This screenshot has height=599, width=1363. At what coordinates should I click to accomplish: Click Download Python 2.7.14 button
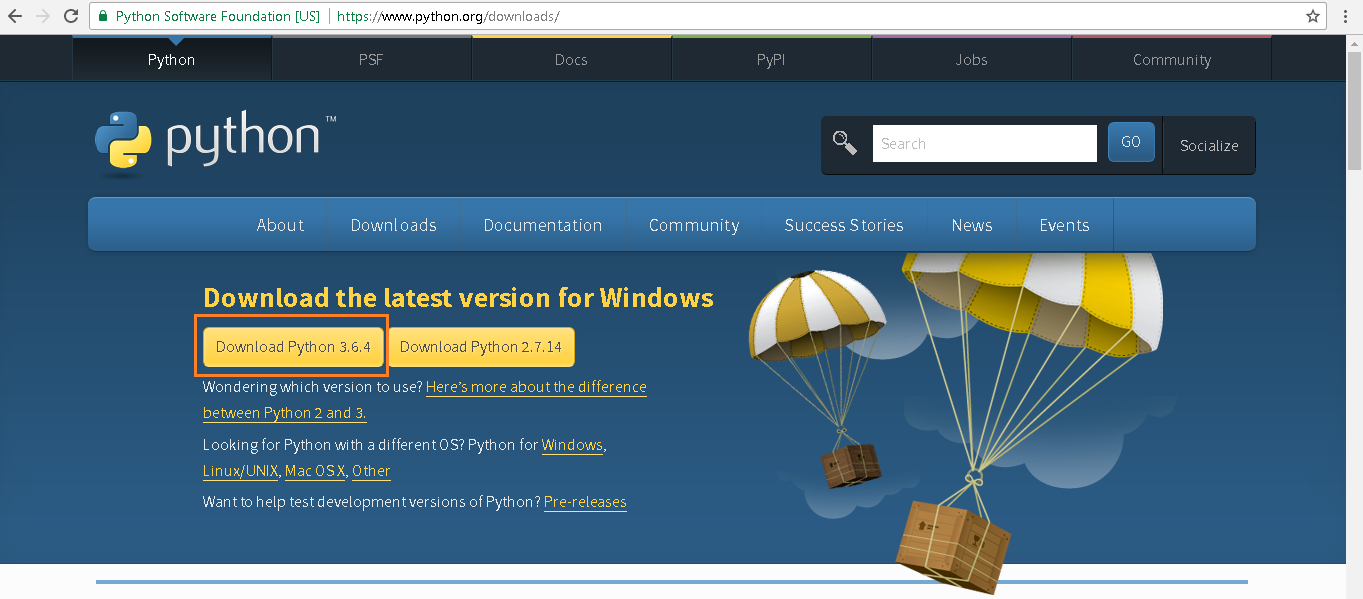coord(481,347)
